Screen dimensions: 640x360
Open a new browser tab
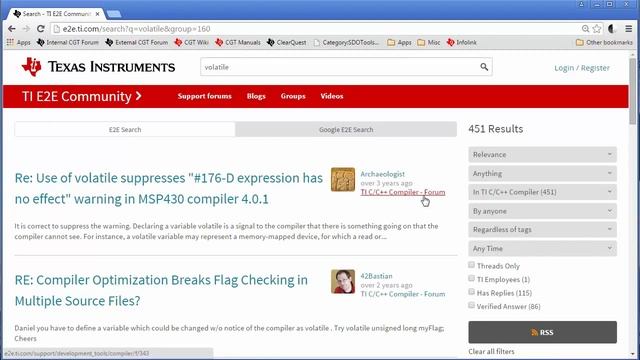(x=113, y=14)
